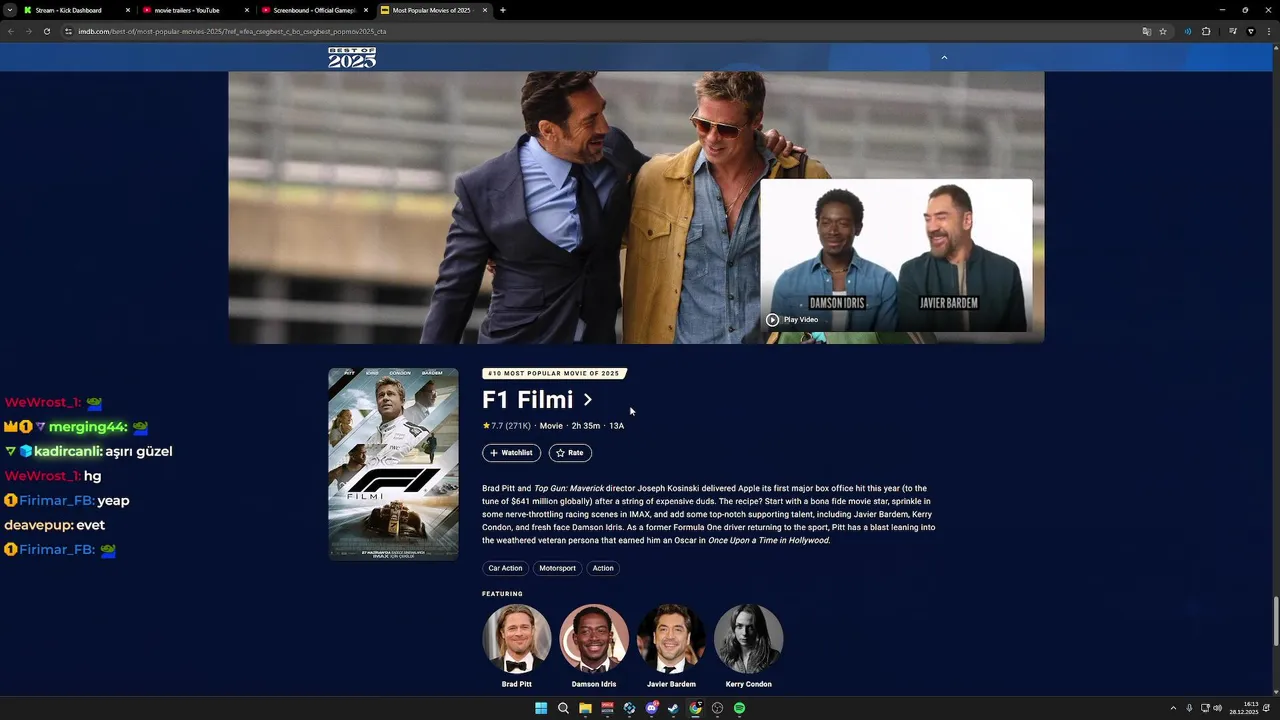Screen dimensions: 1280x720
Task: Click the Brad Pitt name link
Action: coord(517,684)
